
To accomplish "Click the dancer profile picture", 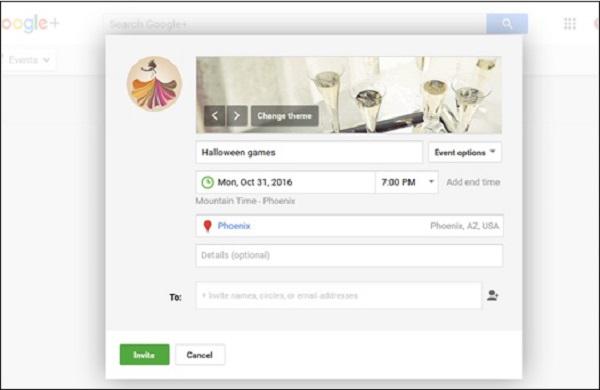I will coord(155,84).
